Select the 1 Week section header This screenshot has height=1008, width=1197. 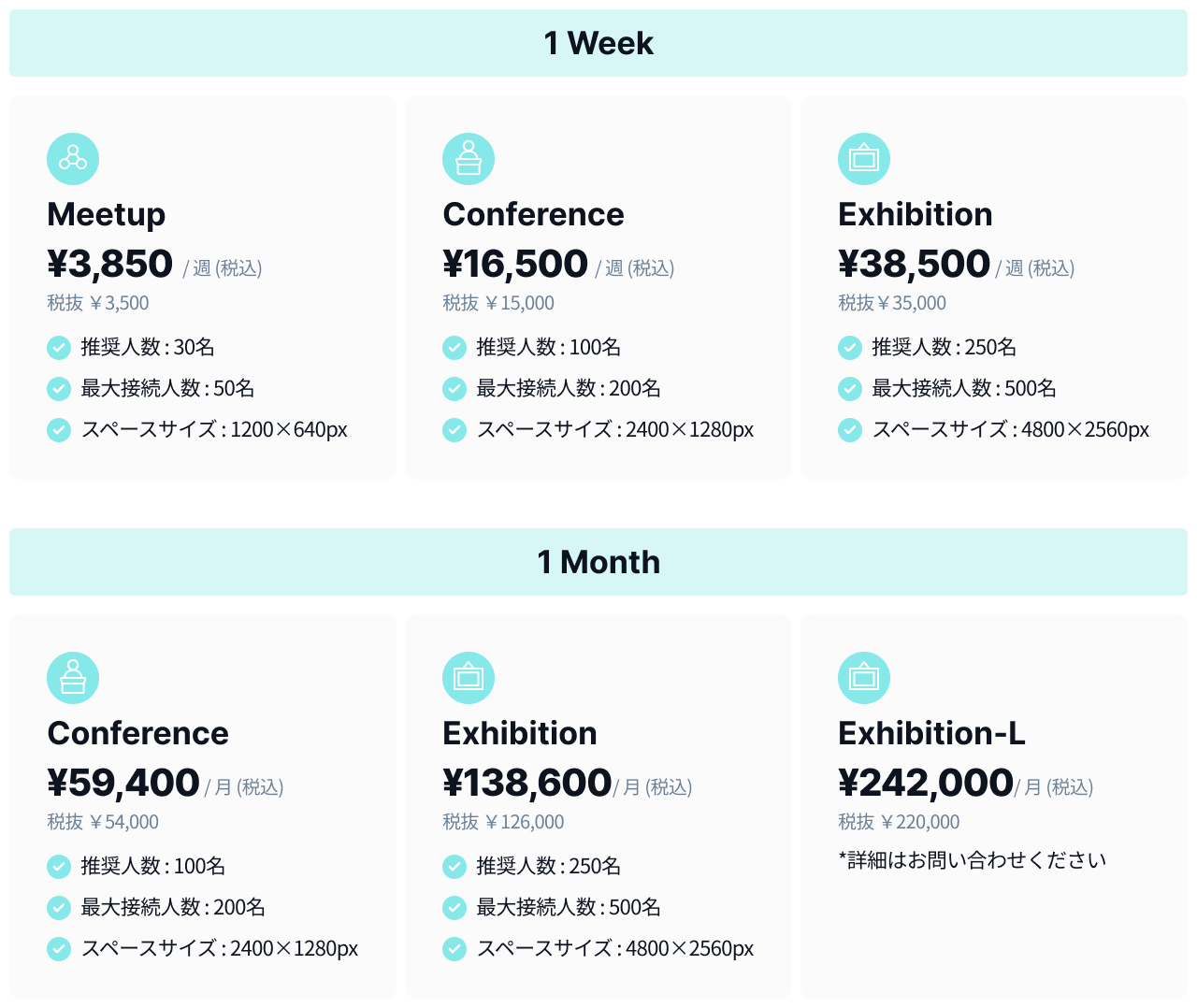598,43
